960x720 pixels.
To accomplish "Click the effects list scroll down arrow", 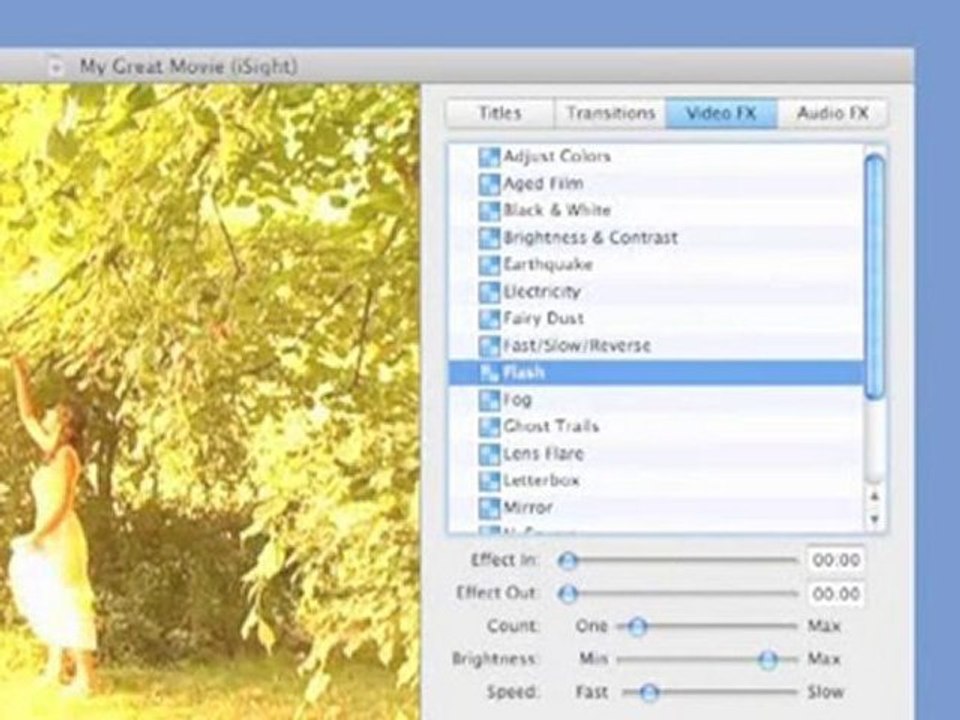I will 875,519.
